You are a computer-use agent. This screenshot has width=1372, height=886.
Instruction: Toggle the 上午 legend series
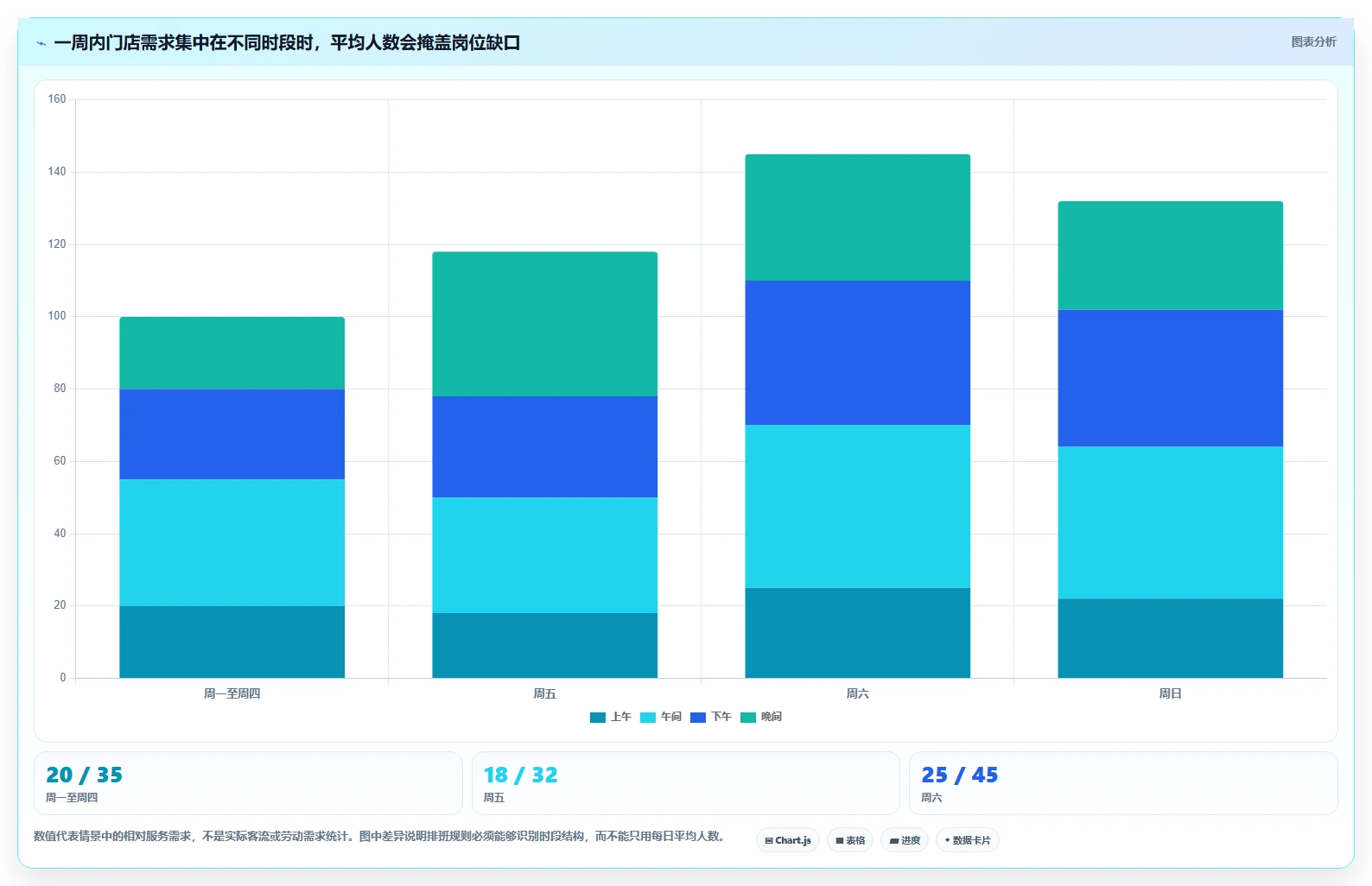(x=611, y=717)
